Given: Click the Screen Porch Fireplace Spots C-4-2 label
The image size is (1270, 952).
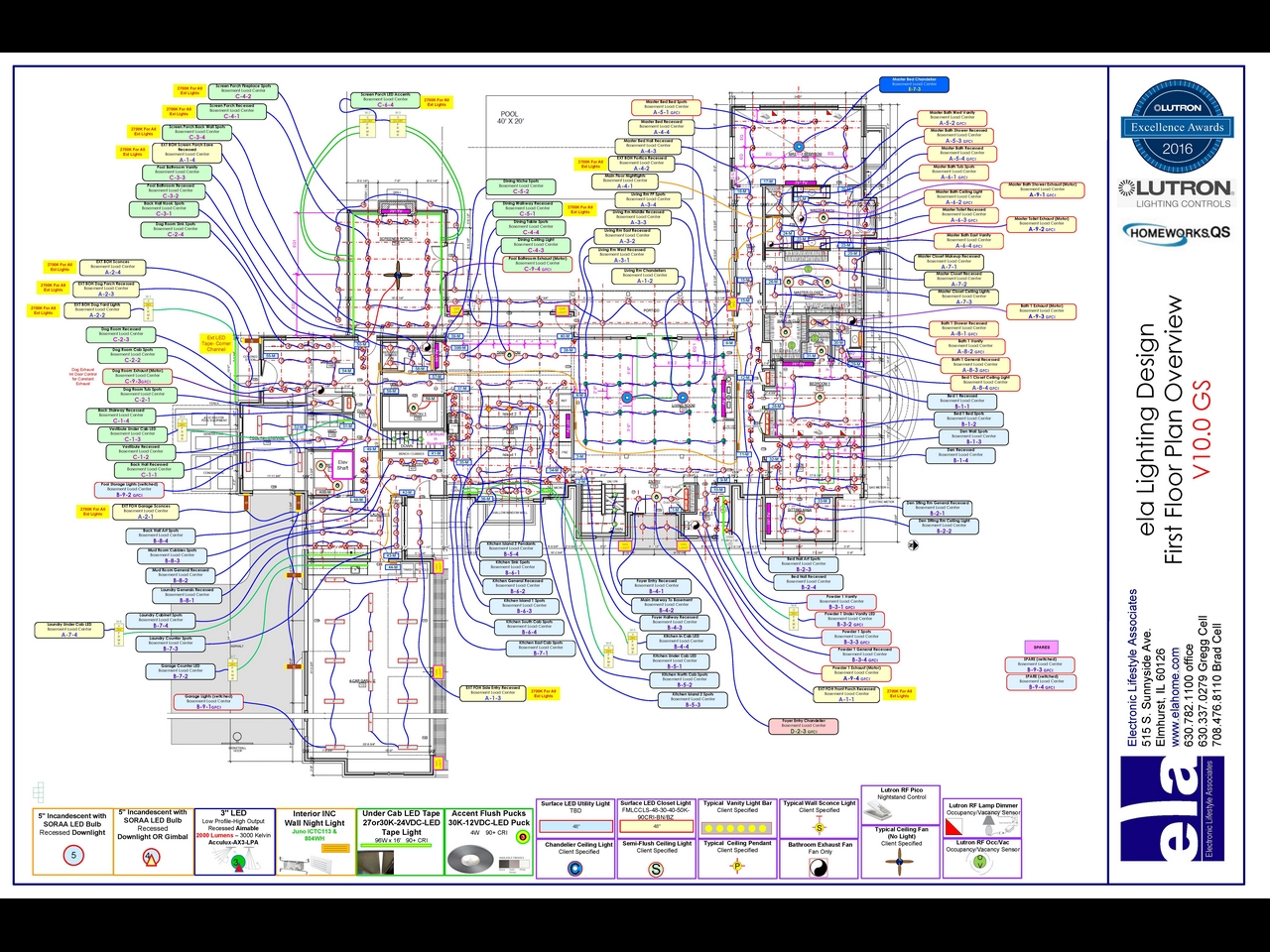Looking at the screenshot, I should tap(244, 92).
